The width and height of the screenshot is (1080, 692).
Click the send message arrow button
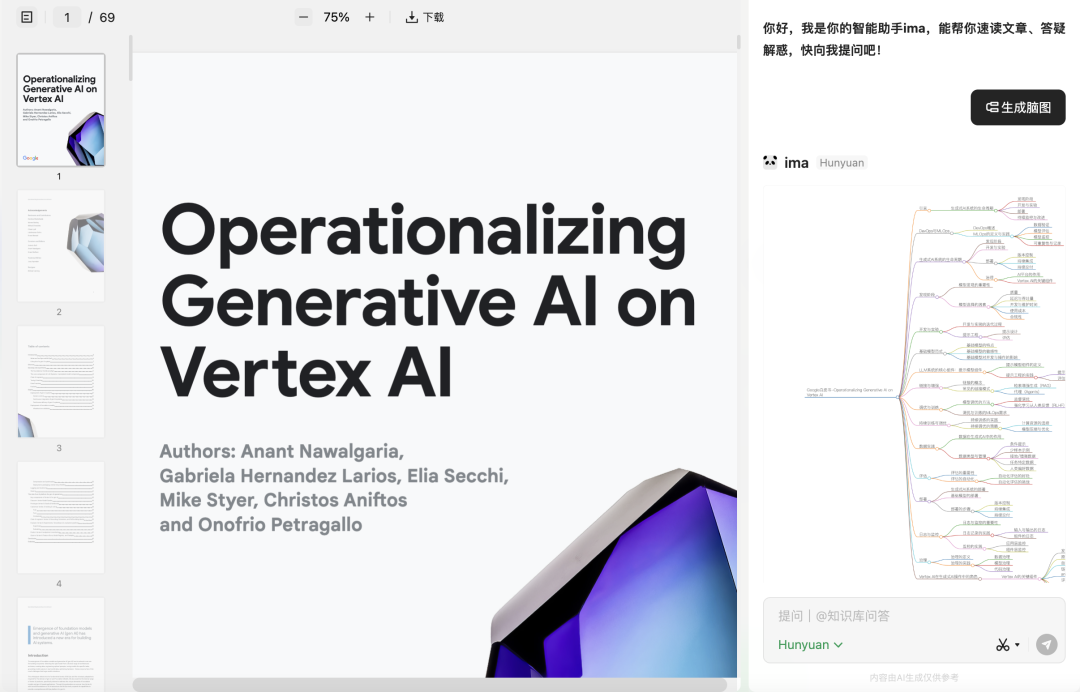pos(1046,644)
